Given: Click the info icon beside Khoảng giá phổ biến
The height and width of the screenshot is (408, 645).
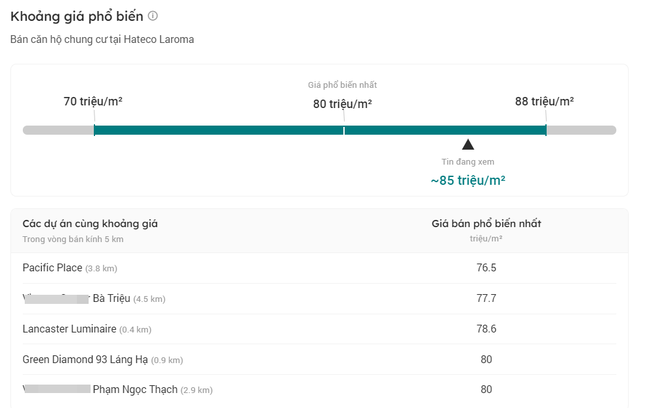Looking at the screenshot, I should tap(153, 17).
